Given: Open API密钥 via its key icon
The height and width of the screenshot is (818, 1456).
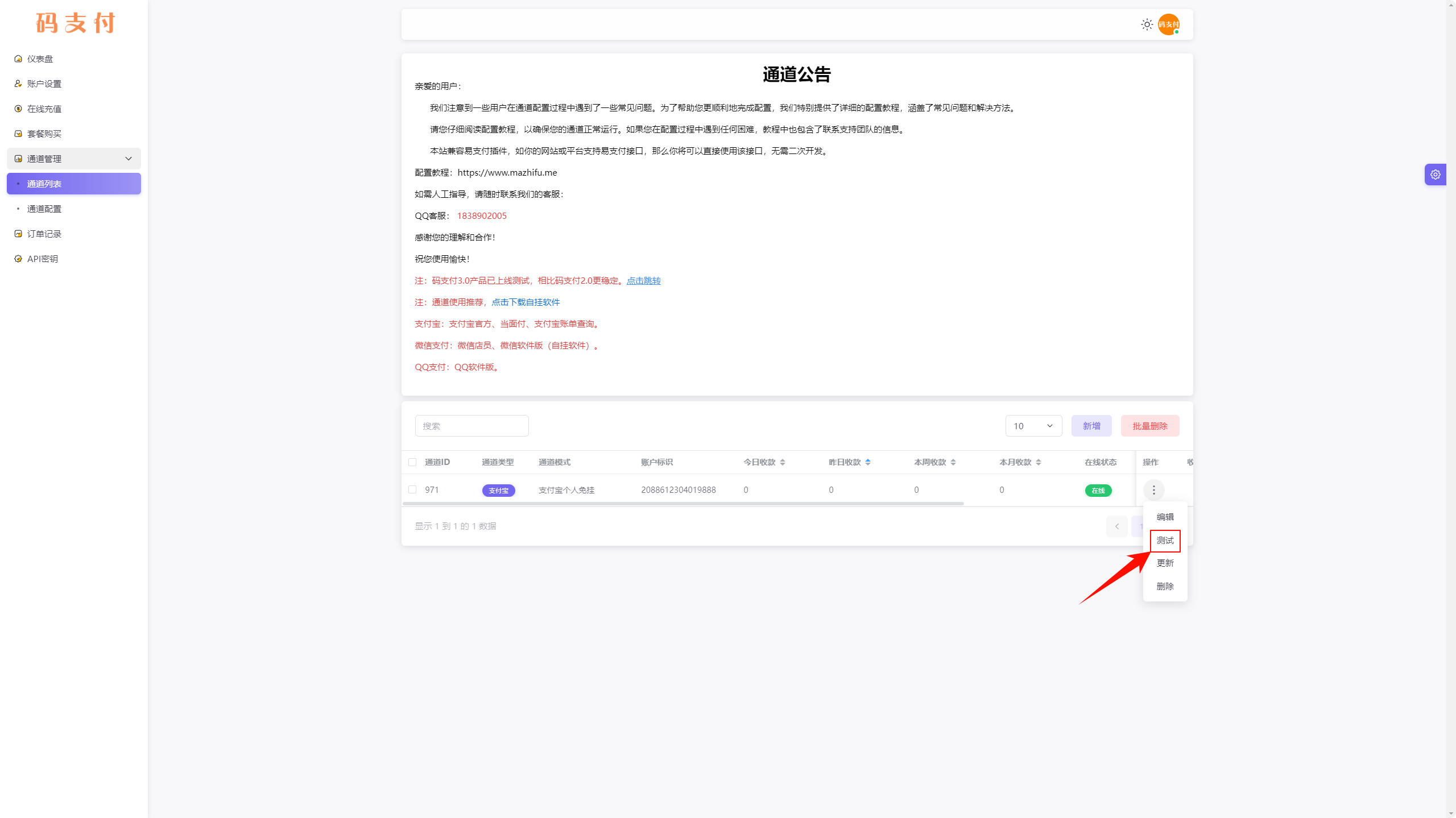Looking at the screenshot, I should pyautogui.click(x=18, y=259).
